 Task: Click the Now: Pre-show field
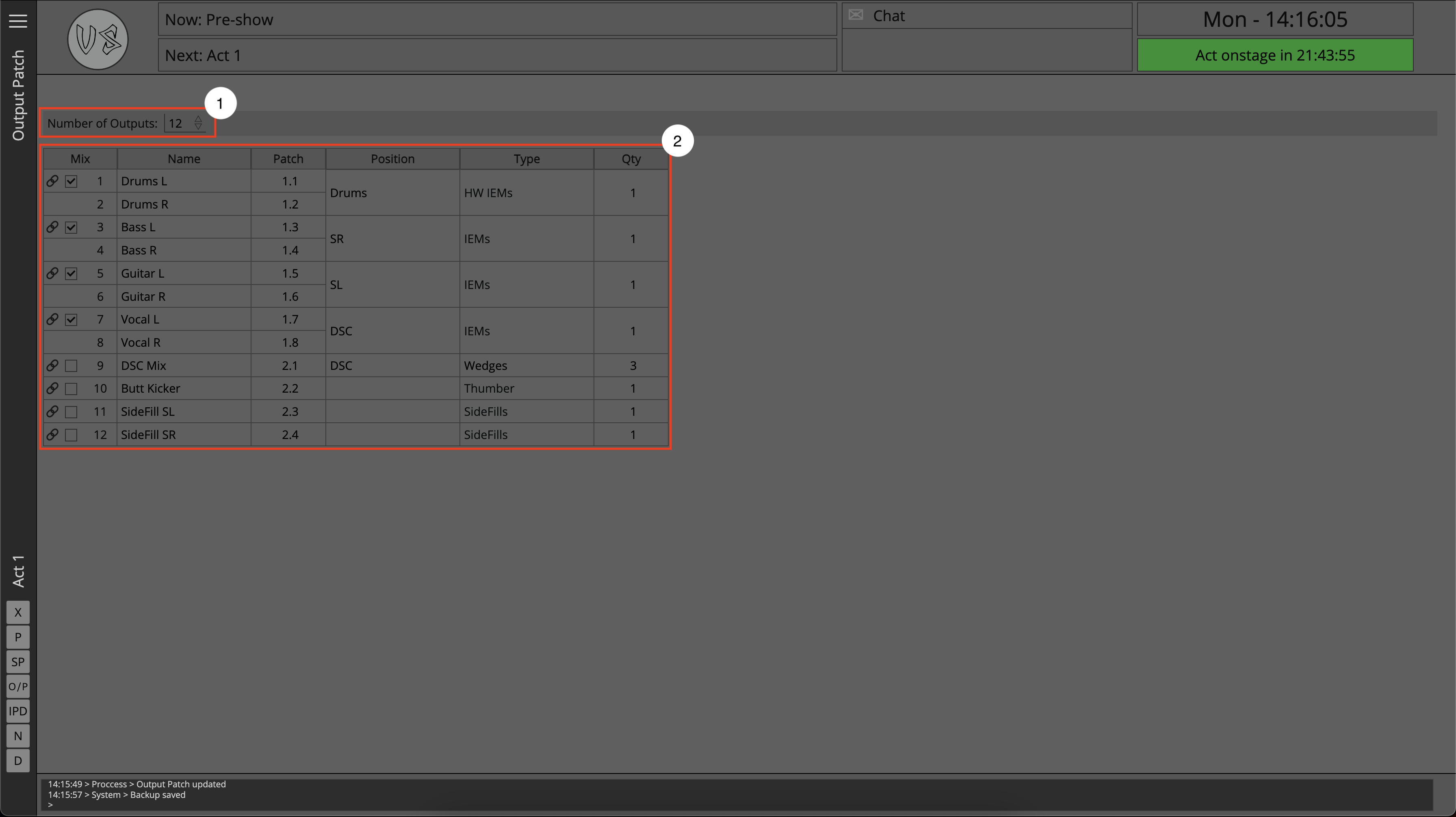(x=497, y=19)
